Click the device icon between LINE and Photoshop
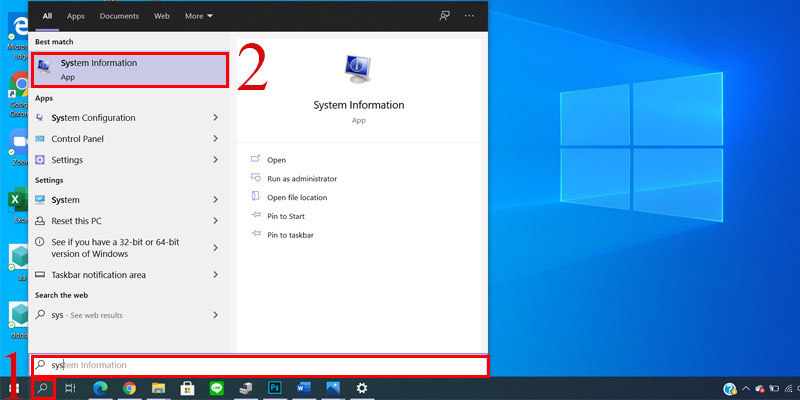The width and height of the screenshot is (800, 400). [246, 389]
